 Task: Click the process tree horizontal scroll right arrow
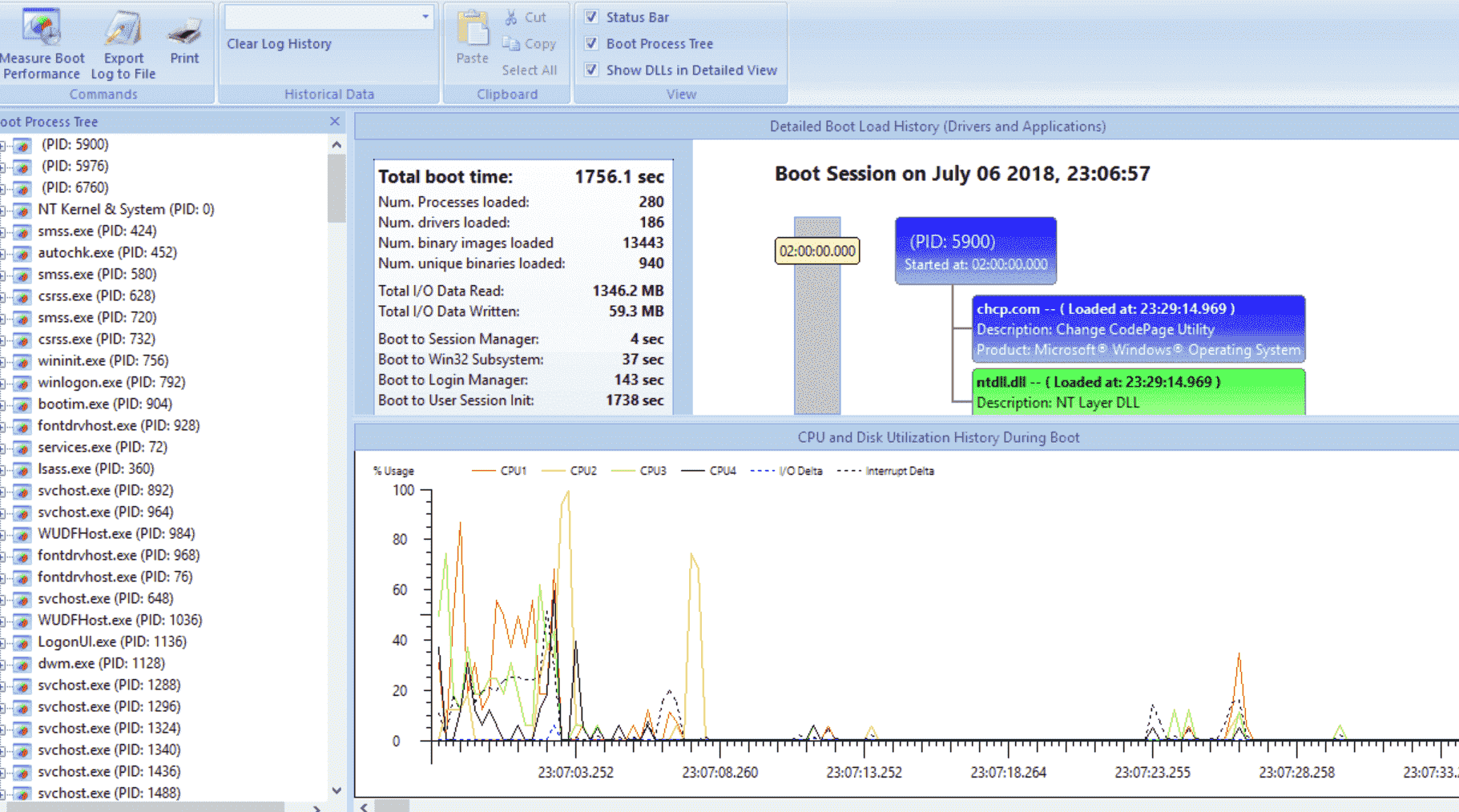(x=317, y=807)
